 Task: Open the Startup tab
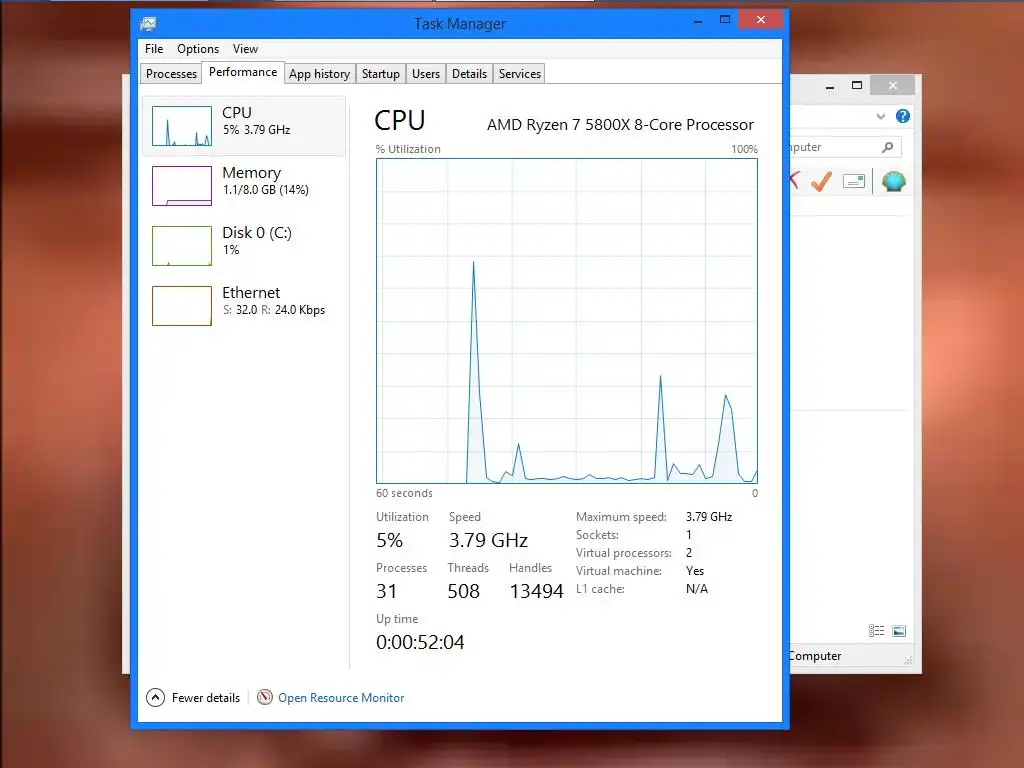click(x=381, y=74)
